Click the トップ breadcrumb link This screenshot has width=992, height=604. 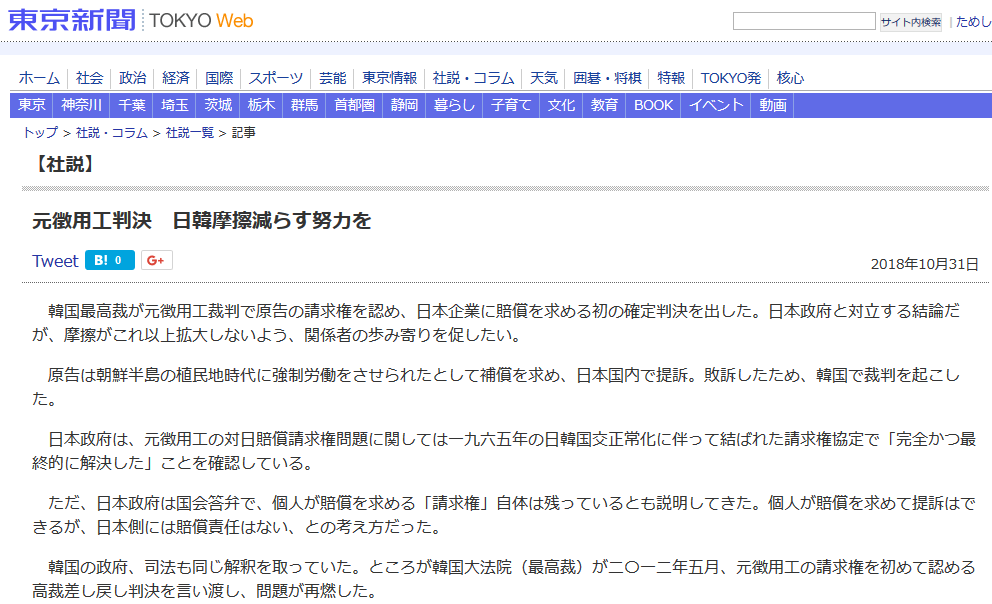(40, 132)
